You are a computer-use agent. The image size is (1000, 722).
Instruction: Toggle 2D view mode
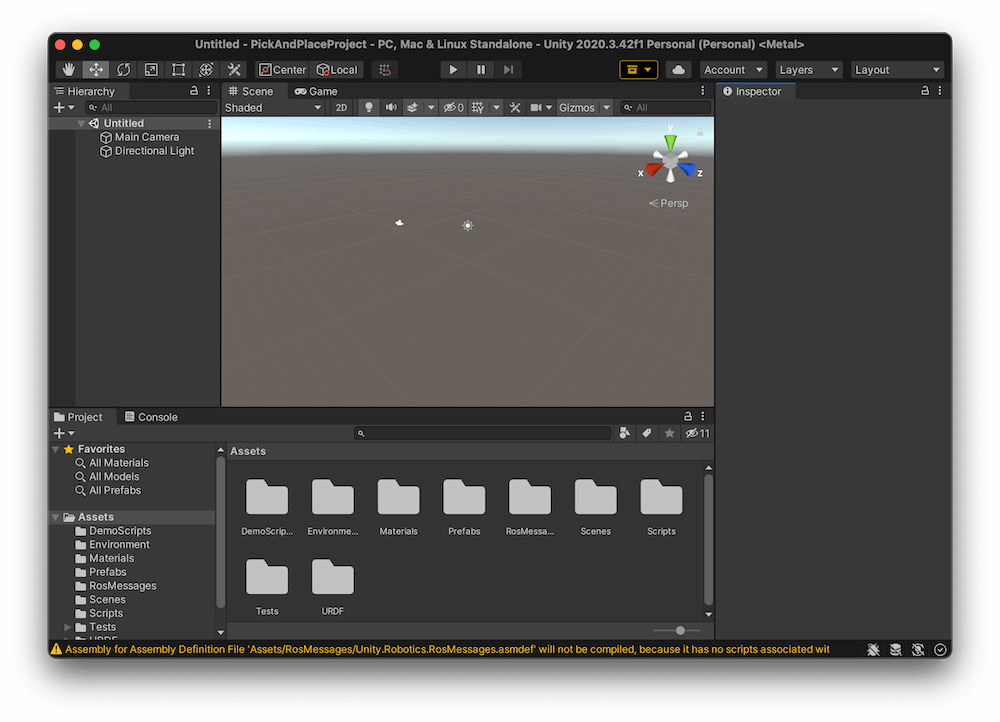(x=341, y=108)
